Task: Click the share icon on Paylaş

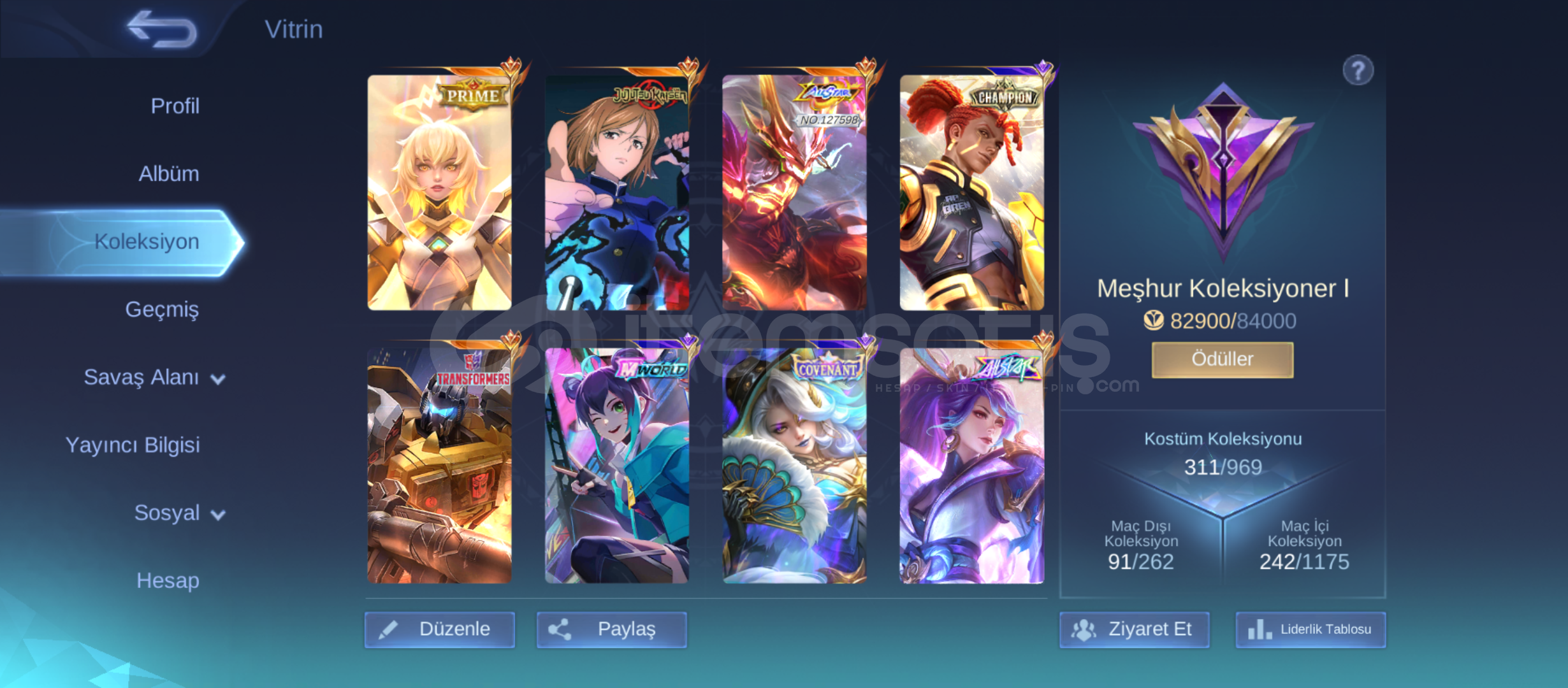Action: [560, 629]
